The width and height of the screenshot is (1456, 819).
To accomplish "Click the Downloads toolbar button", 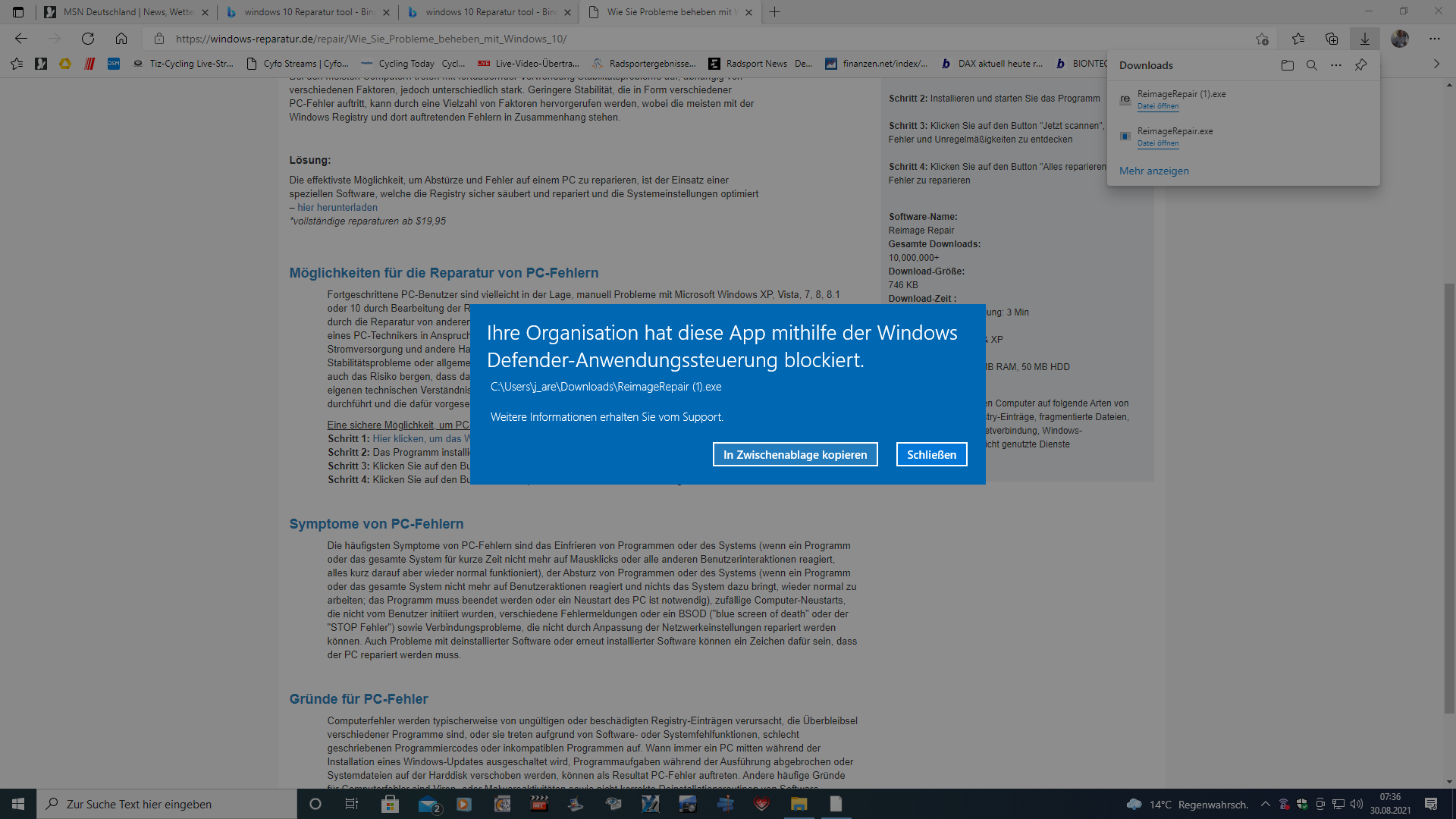I will click(1365, 39).
